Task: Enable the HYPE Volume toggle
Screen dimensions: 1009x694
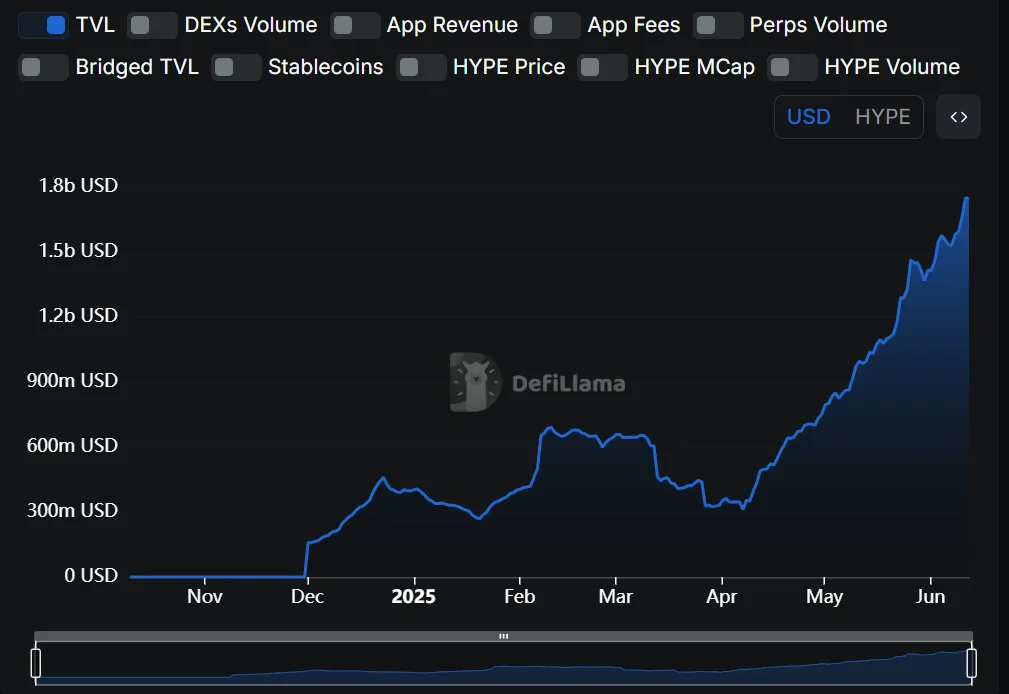Action: tap(792, 67)
